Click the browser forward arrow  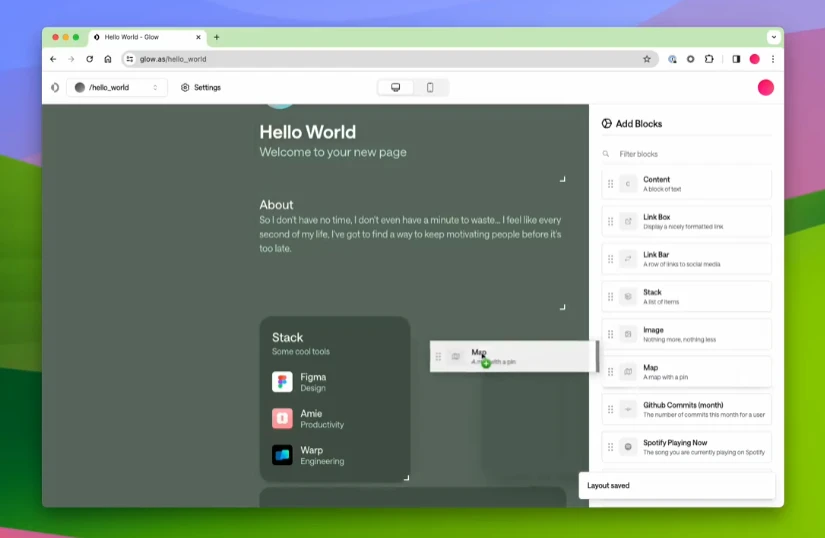(x=71, y=59)
